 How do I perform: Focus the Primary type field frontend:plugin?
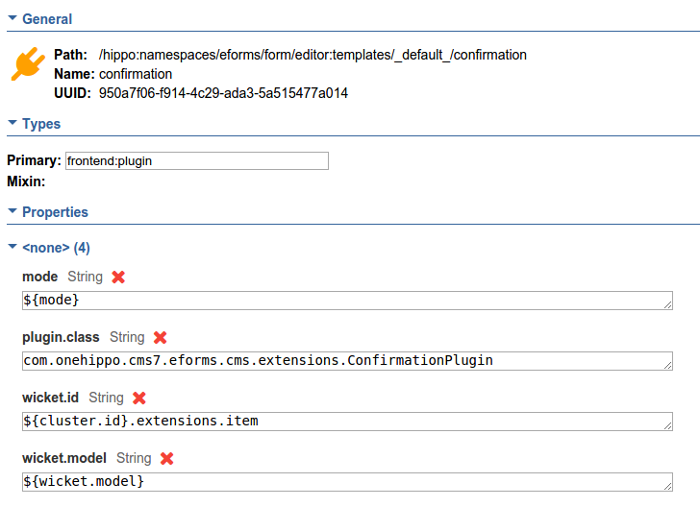197,161
